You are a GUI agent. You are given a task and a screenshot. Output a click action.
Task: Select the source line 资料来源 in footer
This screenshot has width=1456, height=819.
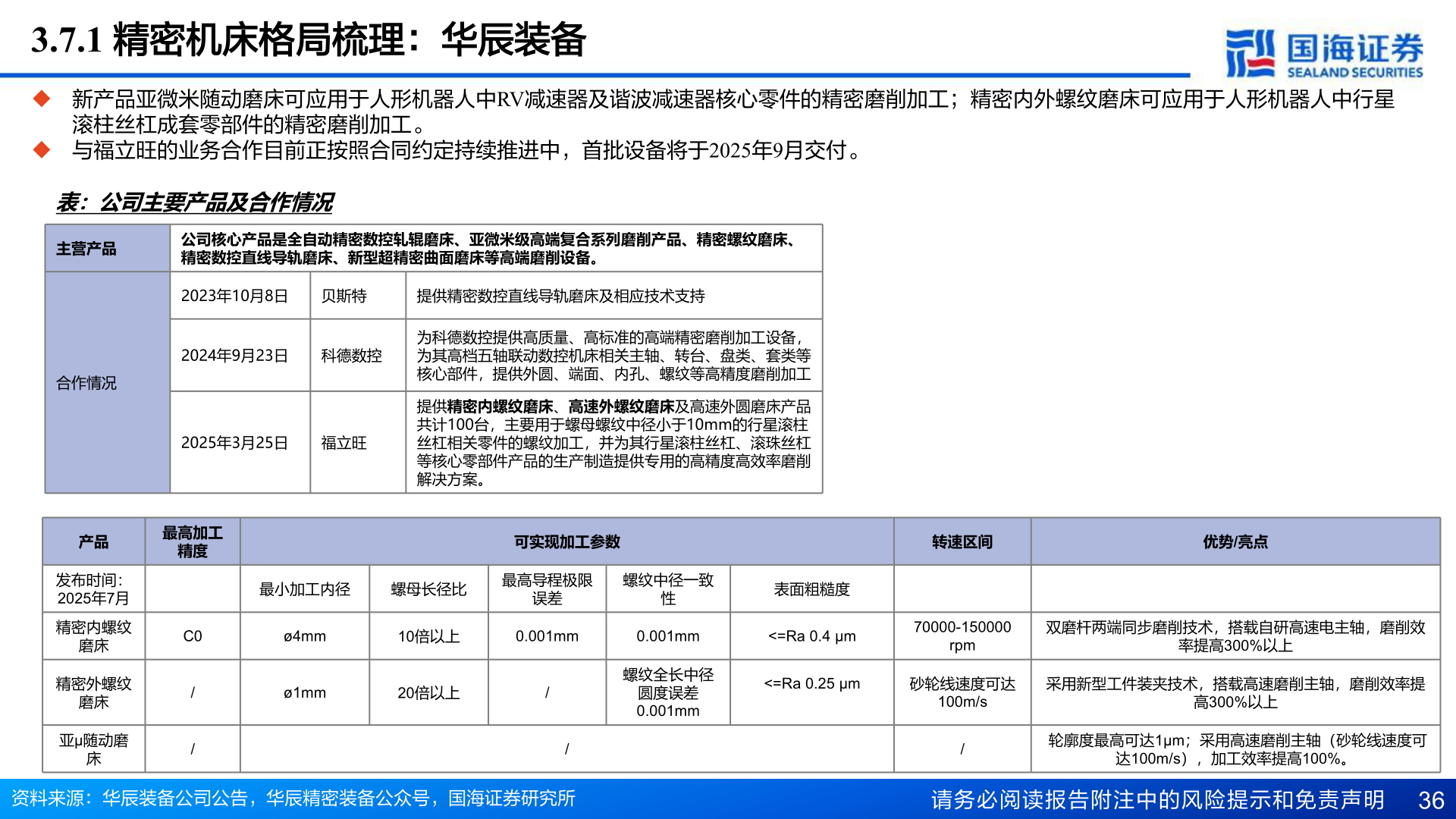pos(293,799)
